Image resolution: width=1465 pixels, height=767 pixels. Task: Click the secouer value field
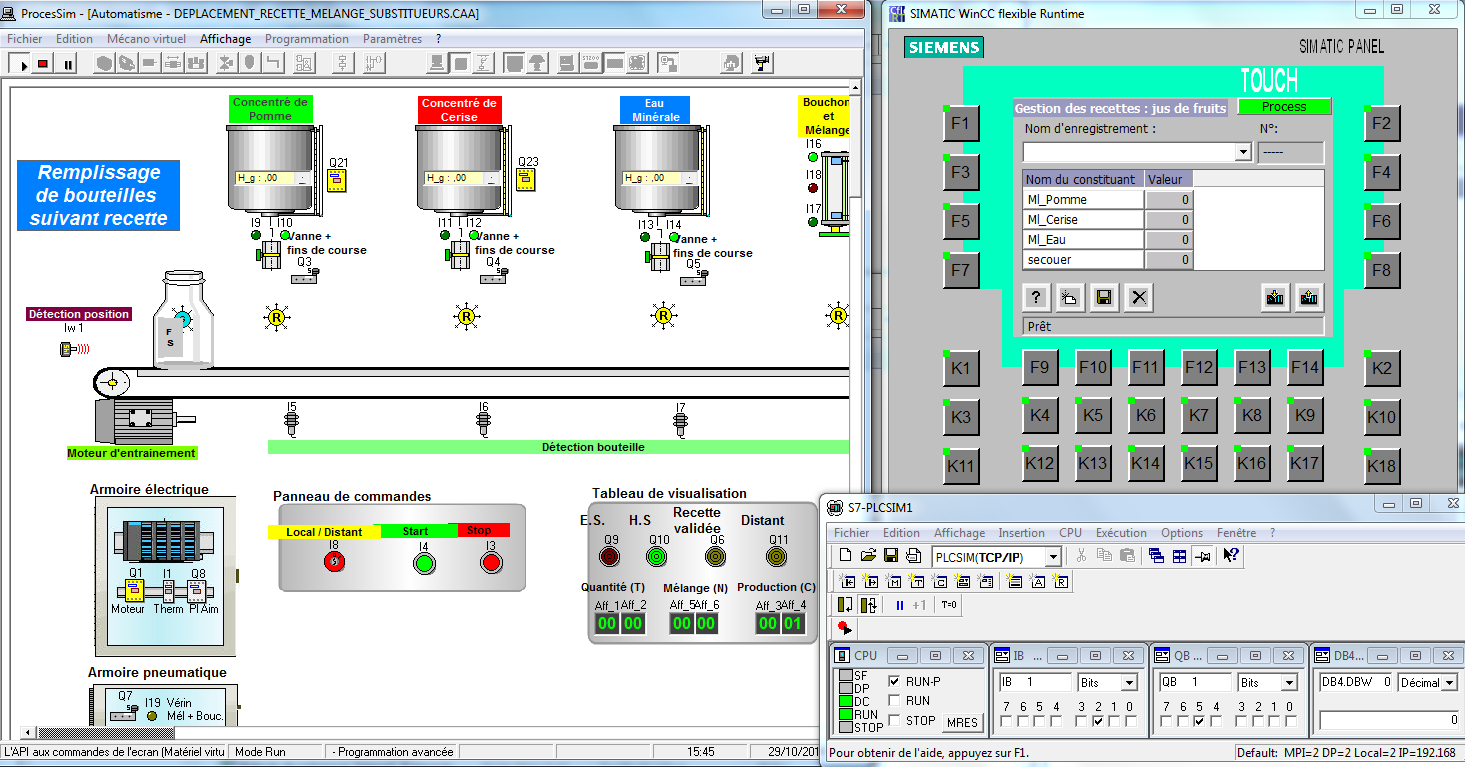[1169, 260]
